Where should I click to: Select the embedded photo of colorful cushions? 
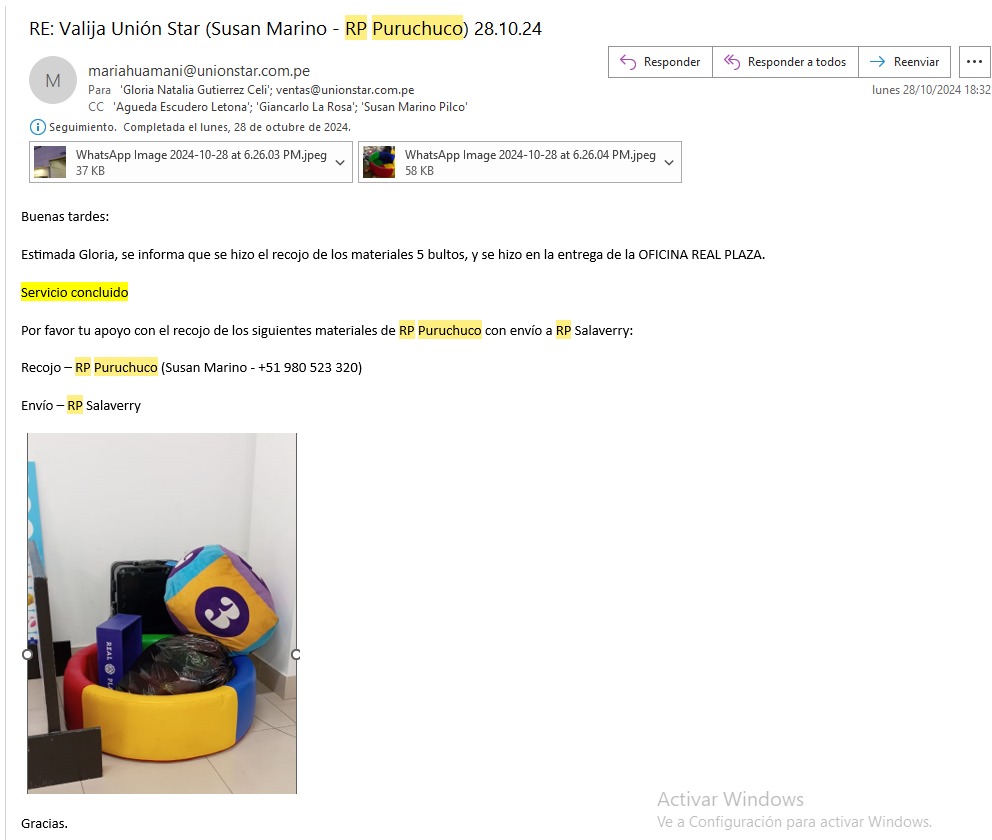162,613
